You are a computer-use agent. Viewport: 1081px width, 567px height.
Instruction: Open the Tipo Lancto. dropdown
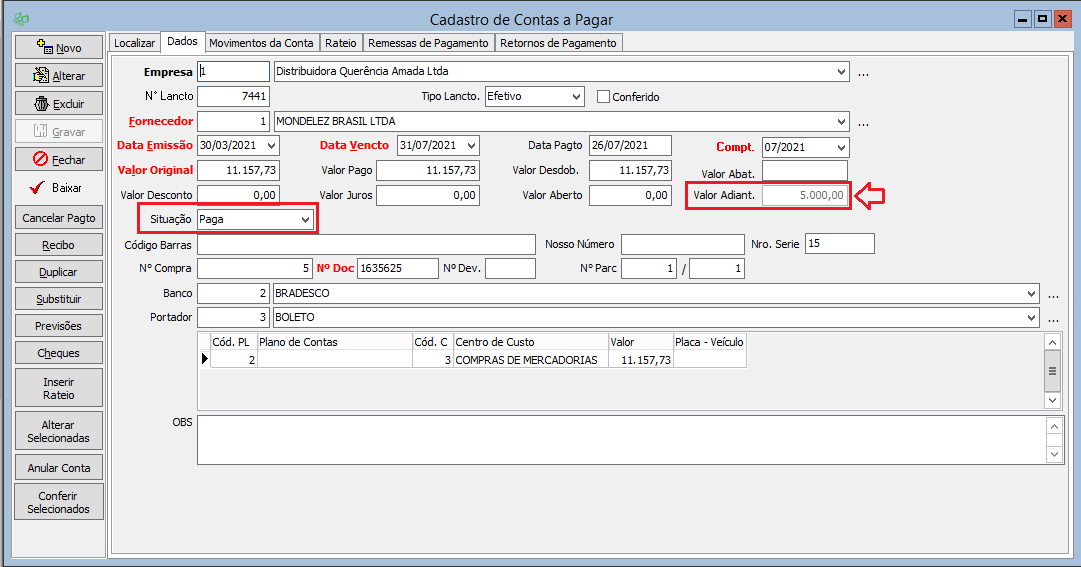click(x=576, y=97)
